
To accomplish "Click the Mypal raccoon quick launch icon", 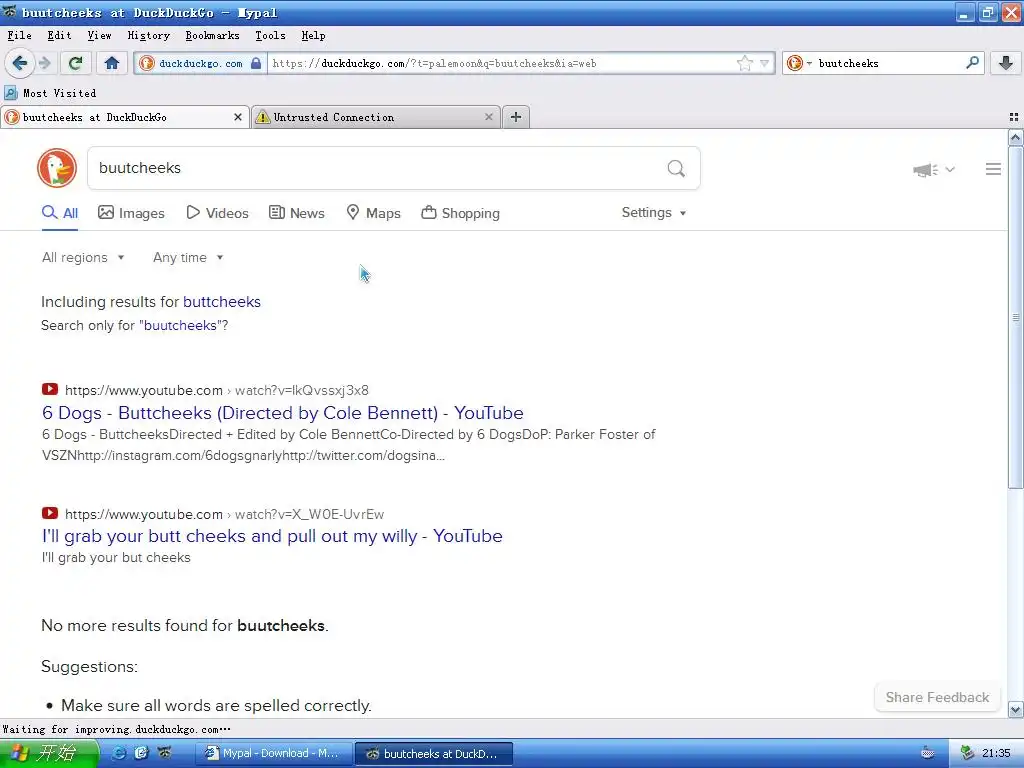I will pyautogui.click(x=165, y=753).
